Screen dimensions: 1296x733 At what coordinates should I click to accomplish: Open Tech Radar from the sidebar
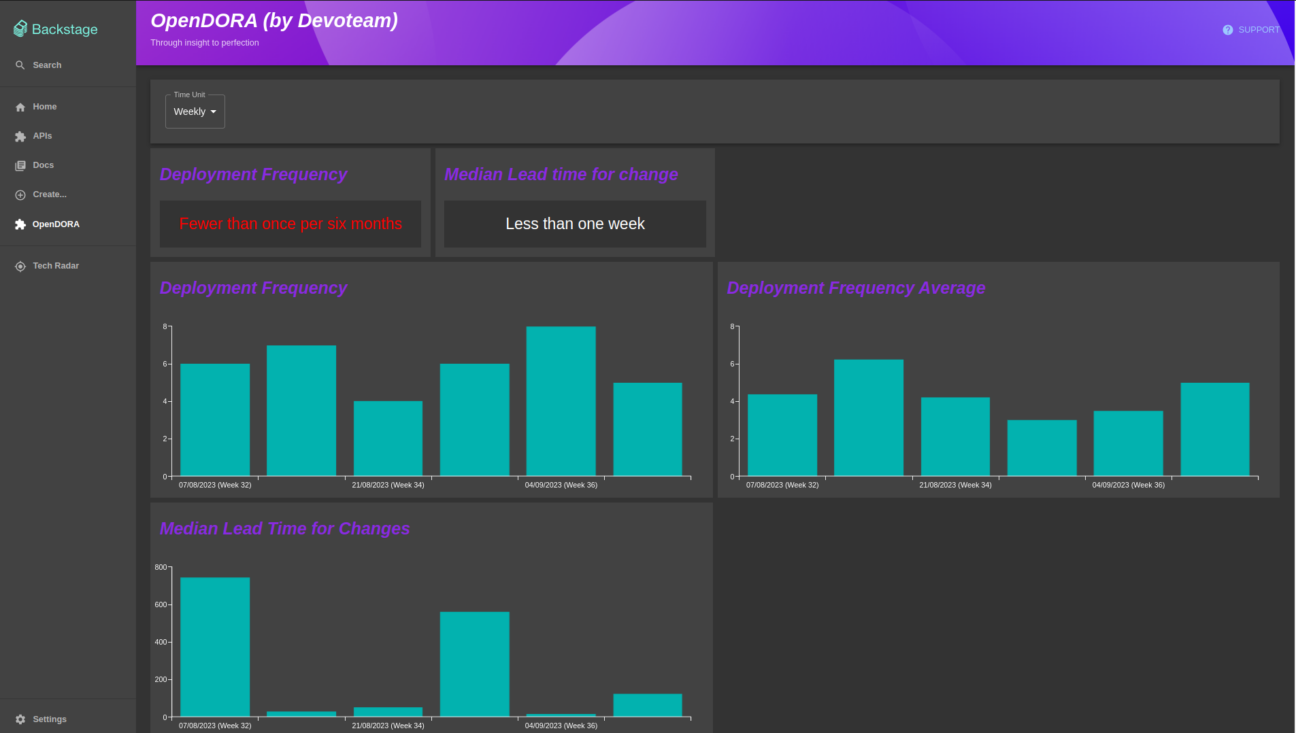coord(68,266)
